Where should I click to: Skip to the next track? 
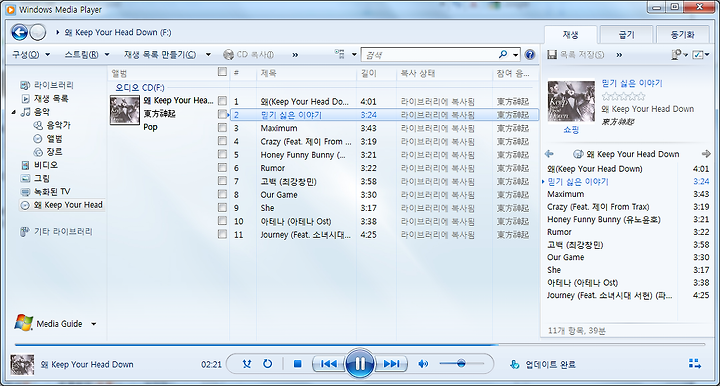click(391, 364)
